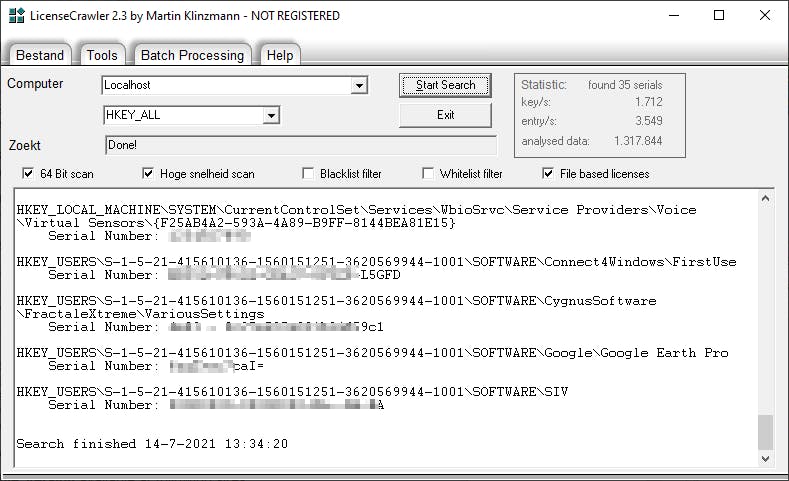
Task: Enable the Blacklist filter checkbox
Action: click(x=308, y=174)
